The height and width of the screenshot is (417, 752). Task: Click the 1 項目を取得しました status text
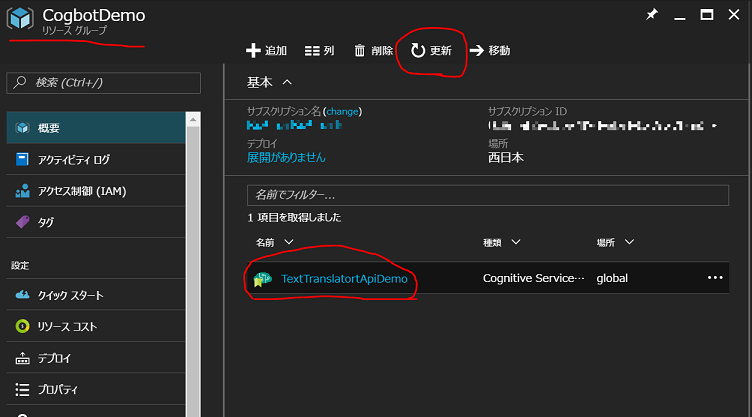tap(294, 217)
